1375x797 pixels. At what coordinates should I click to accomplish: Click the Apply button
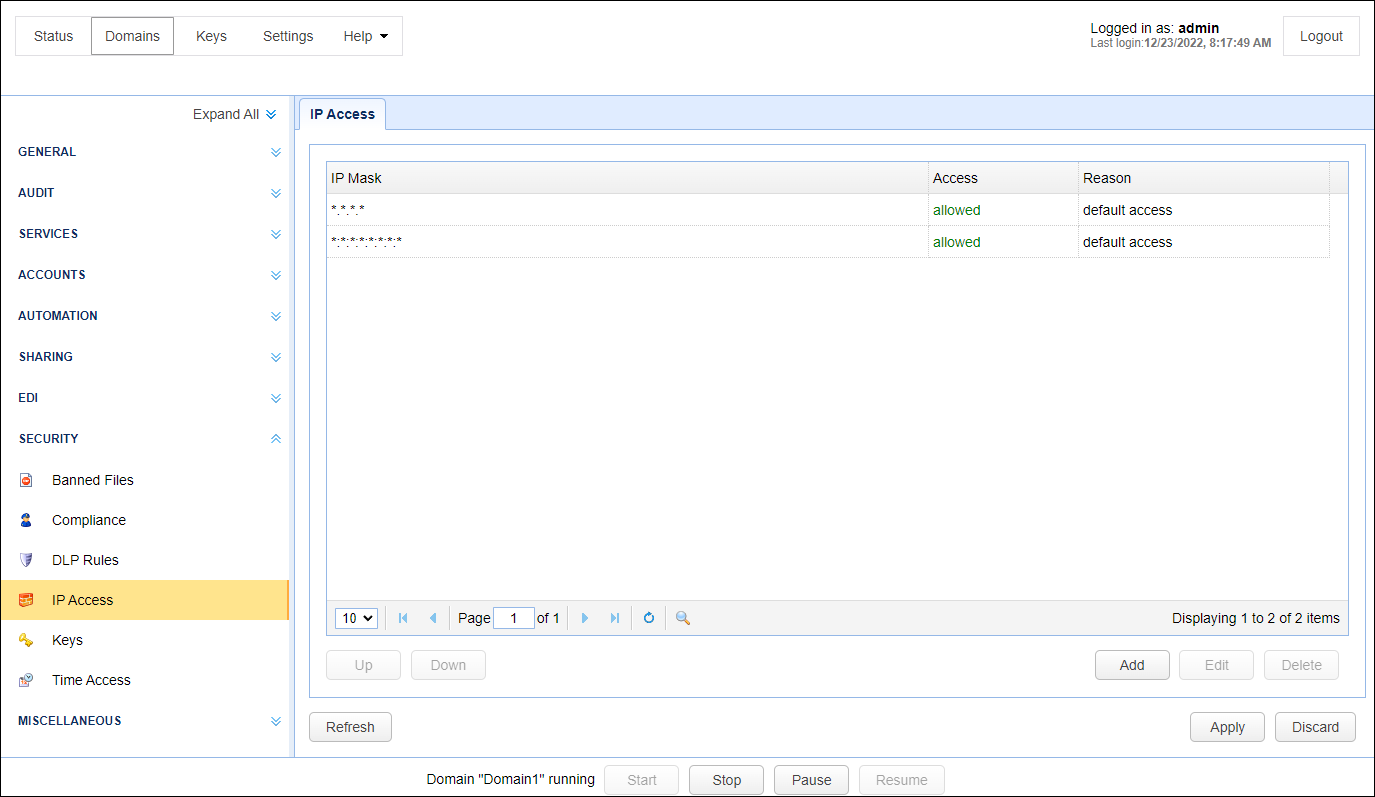tap(1227, 727)
